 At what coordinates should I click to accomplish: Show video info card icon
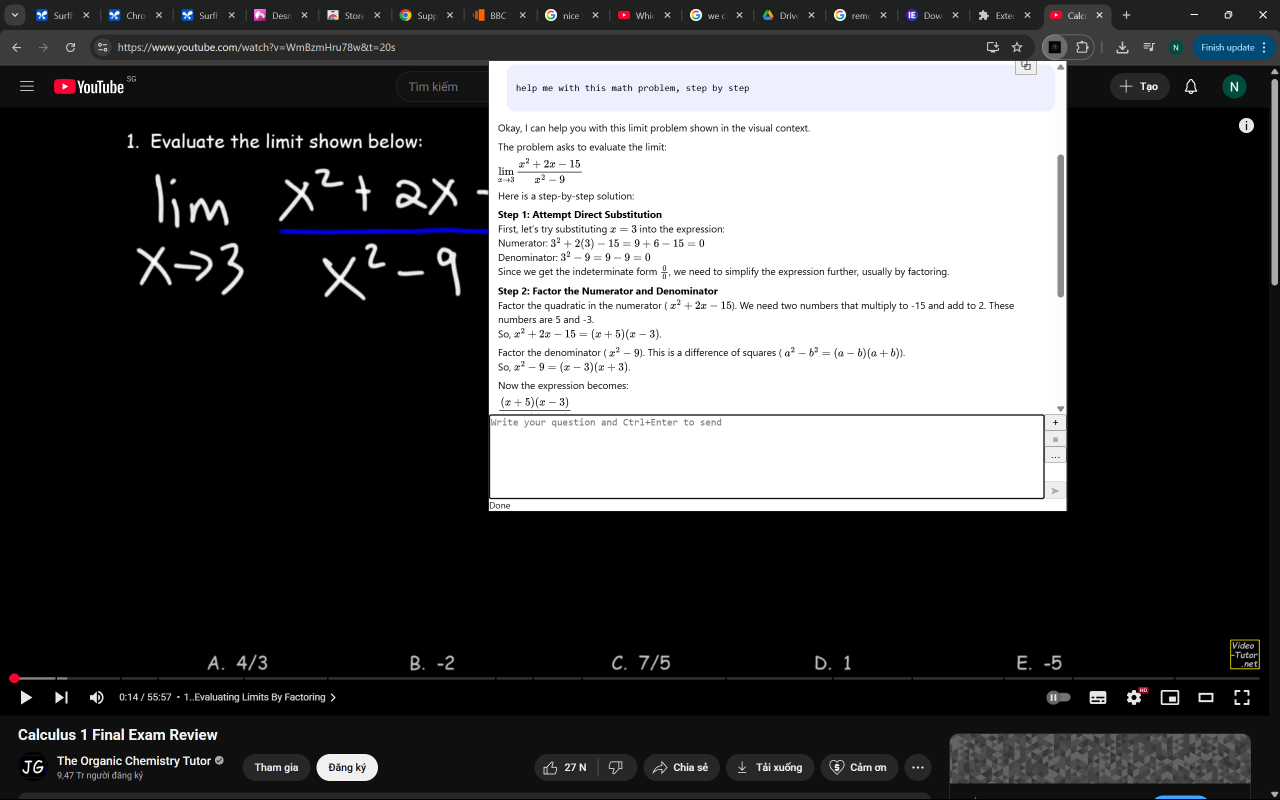pos(1246,125)
